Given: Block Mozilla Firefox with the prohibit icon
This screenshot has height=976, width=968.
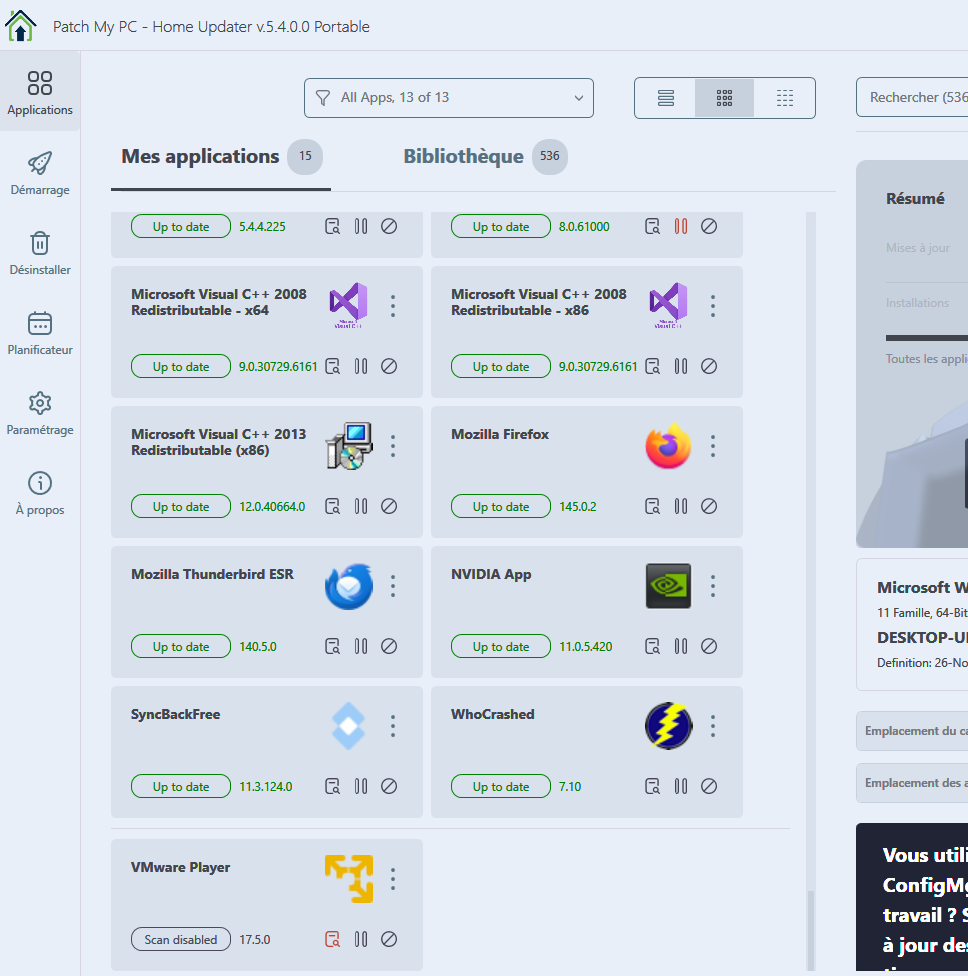Looking at the screenshot, I should click(709, 507).
